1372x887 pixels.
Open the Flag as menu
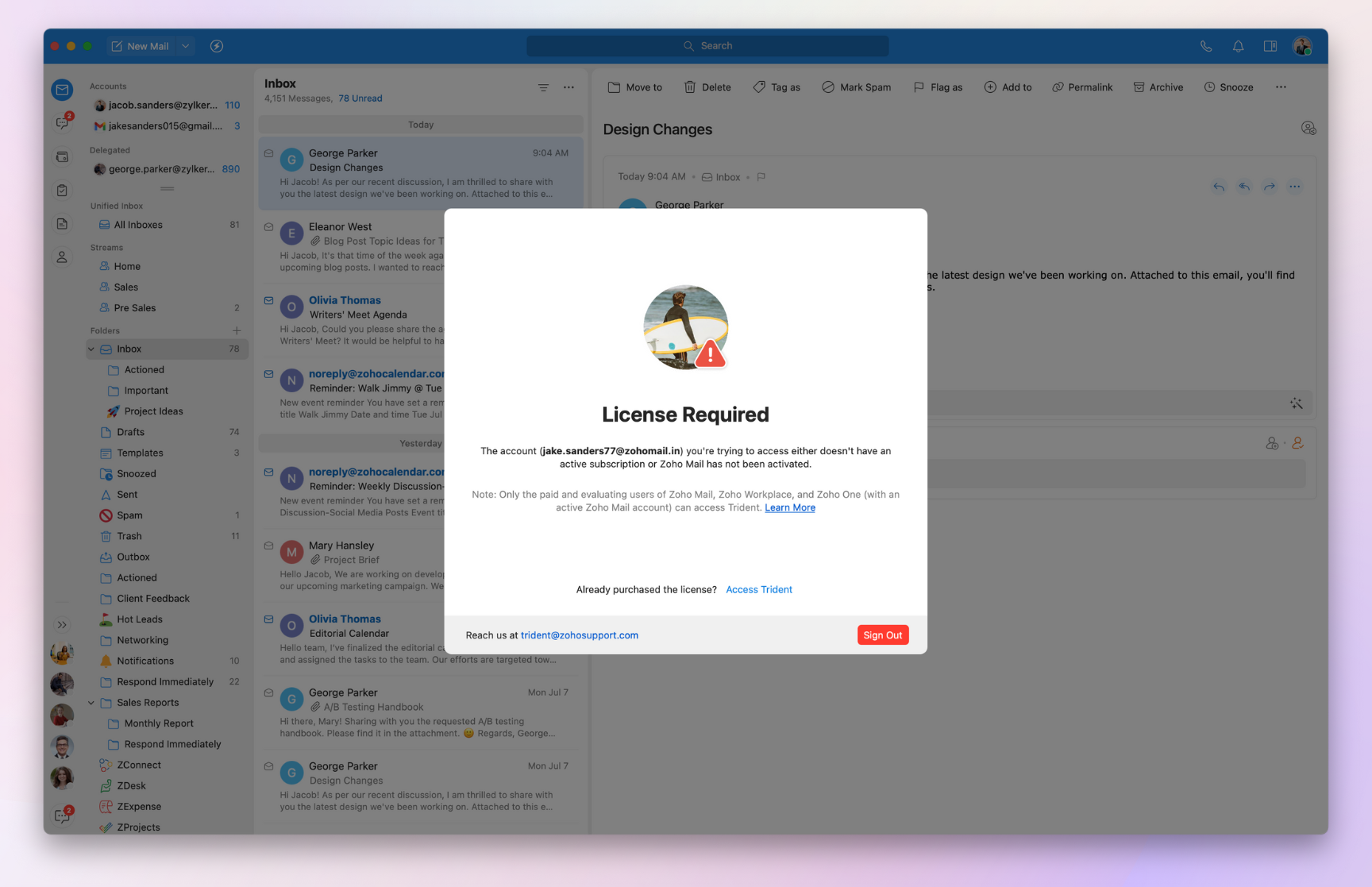[938, 87]
